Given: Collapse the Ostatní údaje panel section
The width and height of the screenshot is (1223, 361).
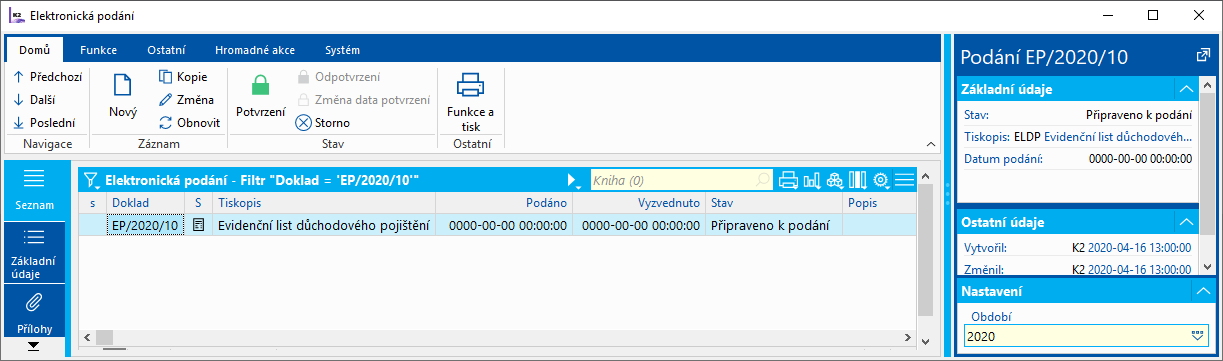Looking at the screenshot, I should [x=1187, y=222].
